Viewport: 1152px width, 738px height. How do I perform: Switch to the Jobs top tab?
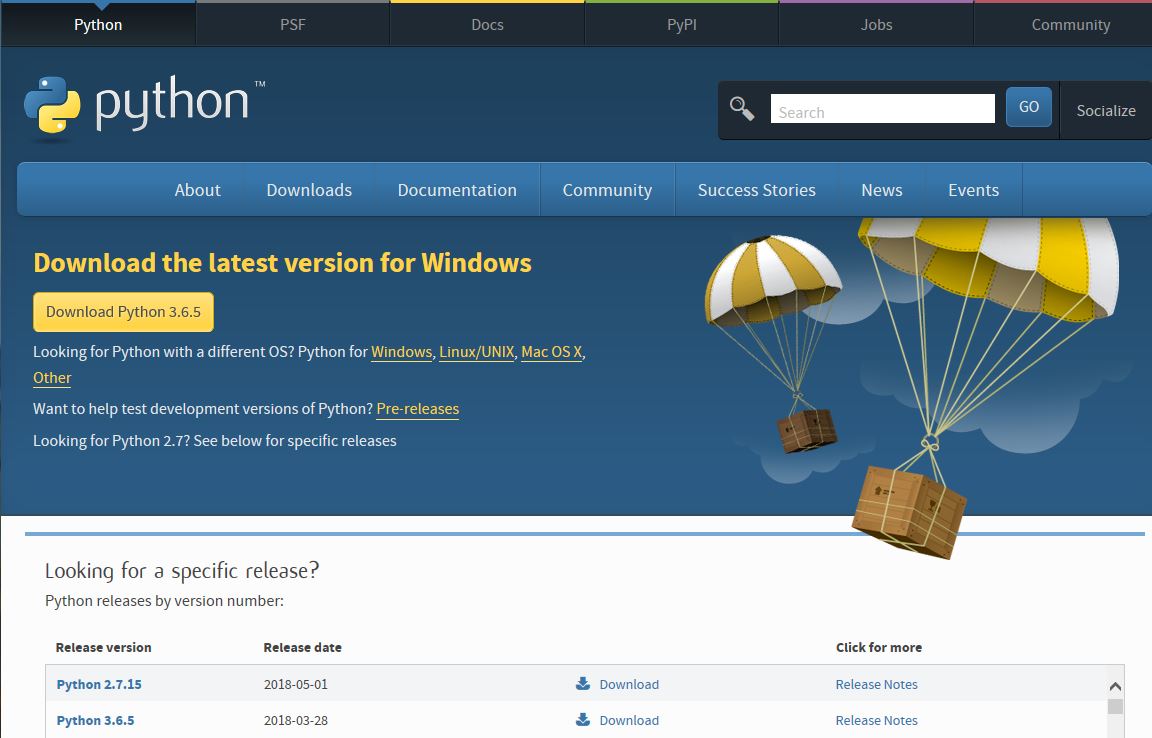tap(876, 24)
